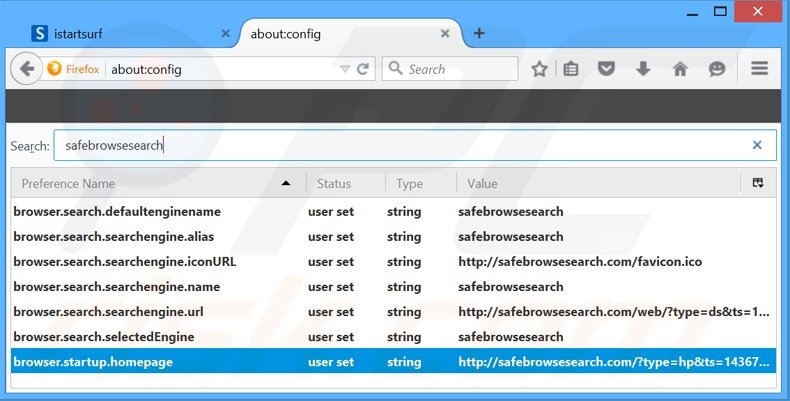The image size is (790, 401).
Task: Reload the page with the refresh icon
Action: click(x=363, y=69)
